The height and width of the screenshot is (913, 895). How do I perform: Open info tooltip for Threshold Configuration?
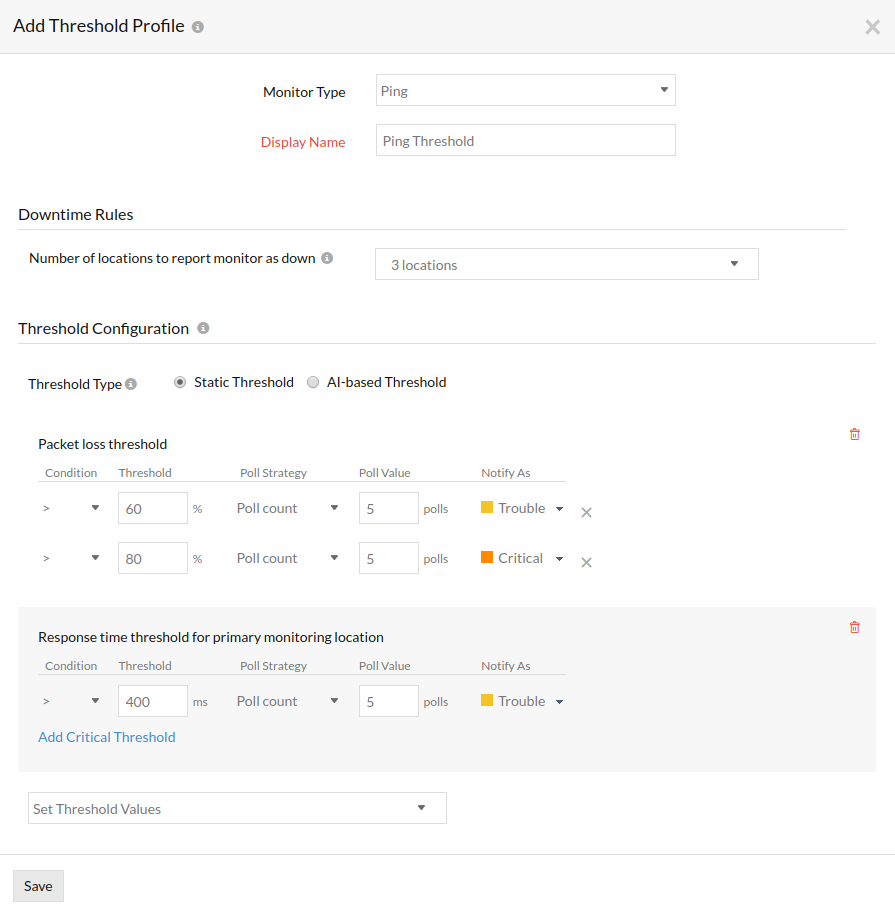point(204,328)
